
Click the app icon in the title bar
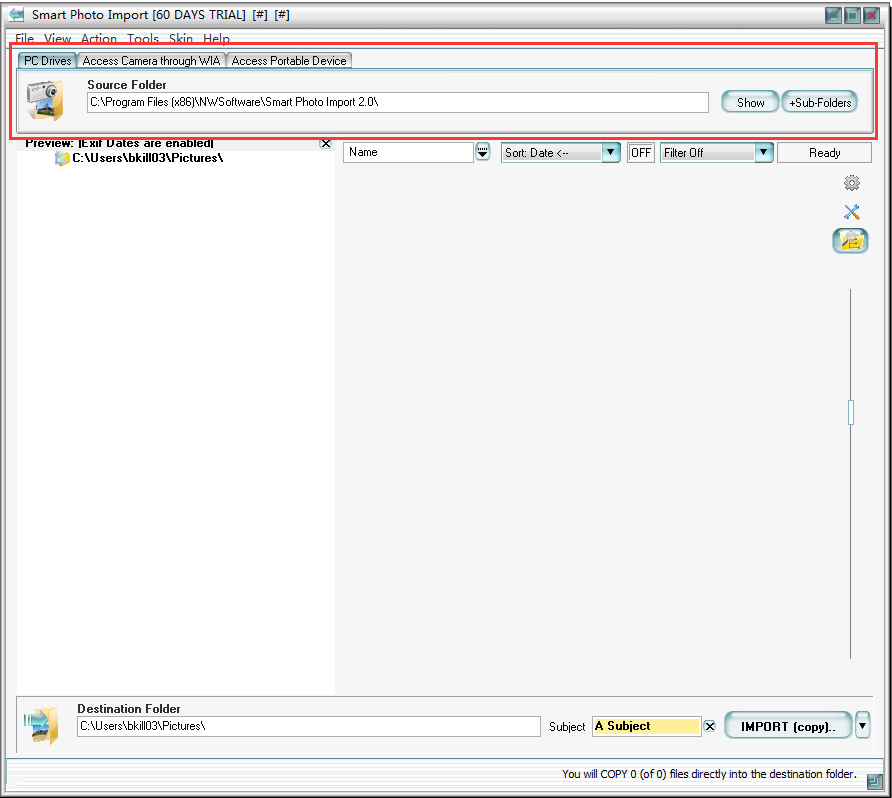[x=16, y=14]
